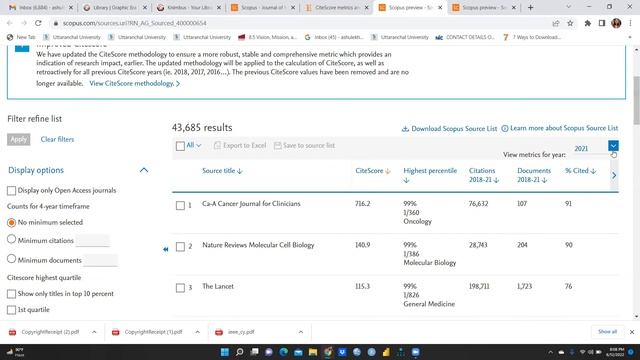
Task: Open taskbar Search icon
Action: 240,352
